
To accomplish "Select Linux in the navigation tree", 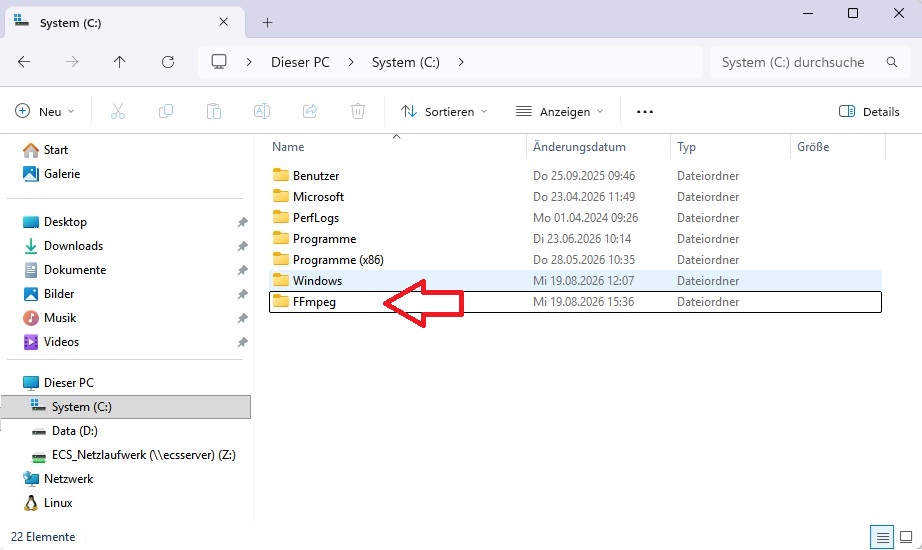I will (48, 503).
